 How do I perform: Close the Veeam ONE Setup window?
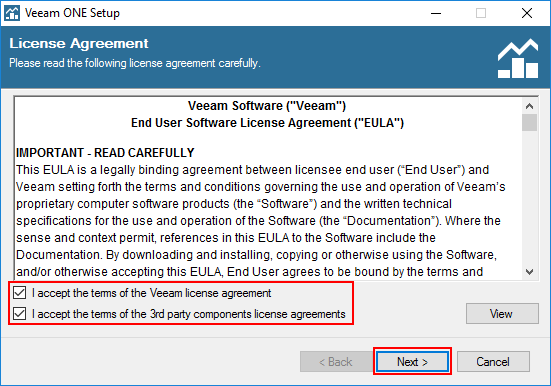(x=526, y=13)
